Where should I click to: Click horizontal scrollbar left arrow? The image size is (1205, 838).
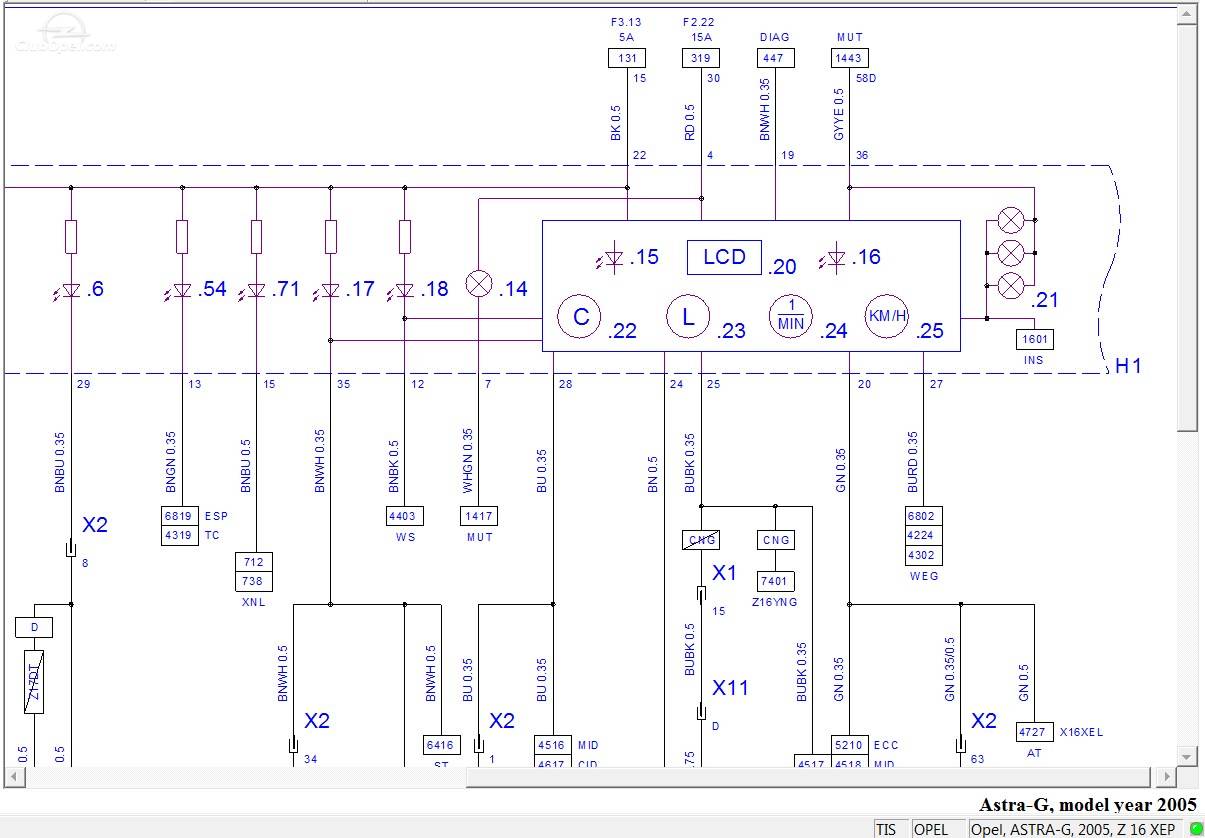14,776
